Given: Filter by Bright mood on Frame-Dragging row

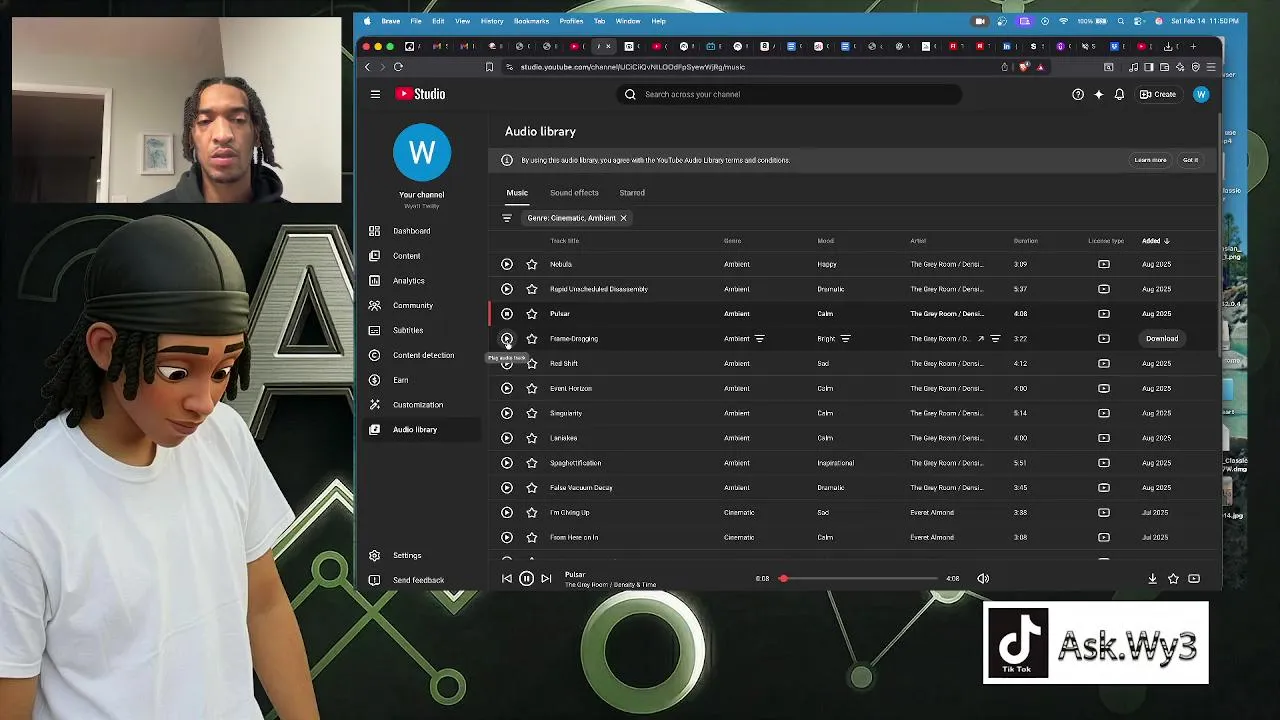Looking at the screenshot, I should pos(845,339).
